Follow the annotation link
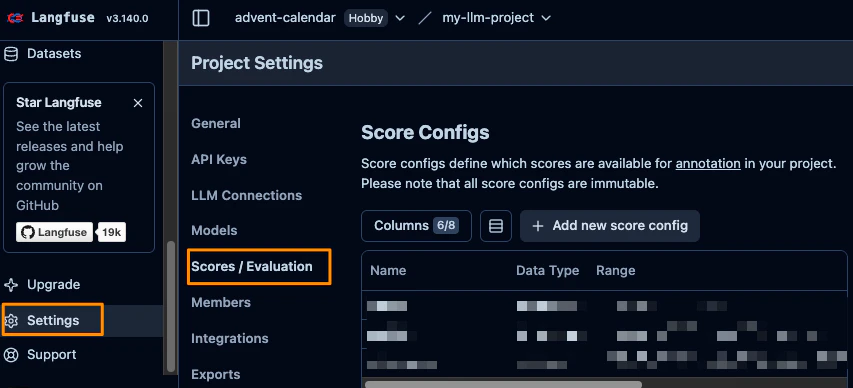 click(x=708, y=163)
